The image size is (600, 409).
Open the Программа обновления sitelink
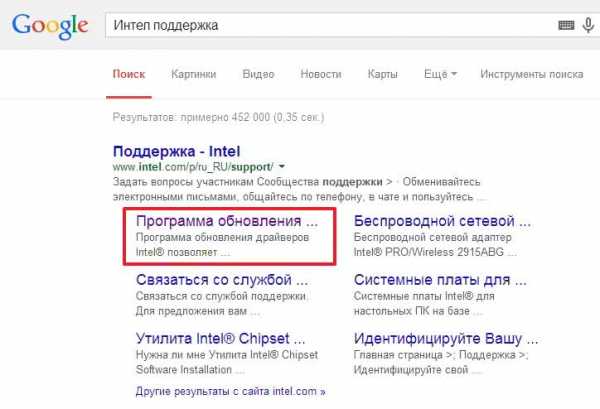(x=227, y=221)
